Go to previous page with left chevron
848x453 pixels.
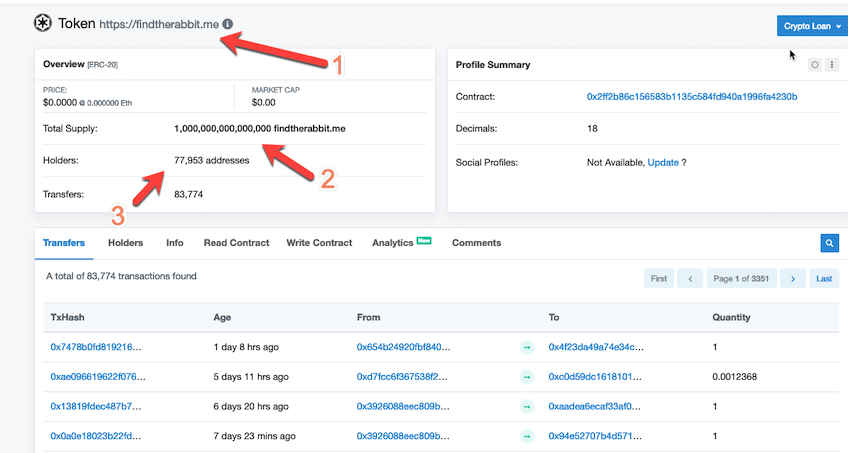(690, 278)
